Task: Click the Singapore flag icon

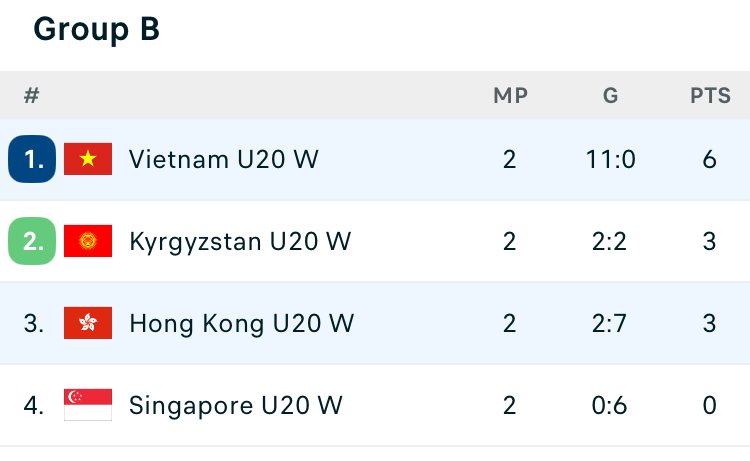Action: click(88, 405)
